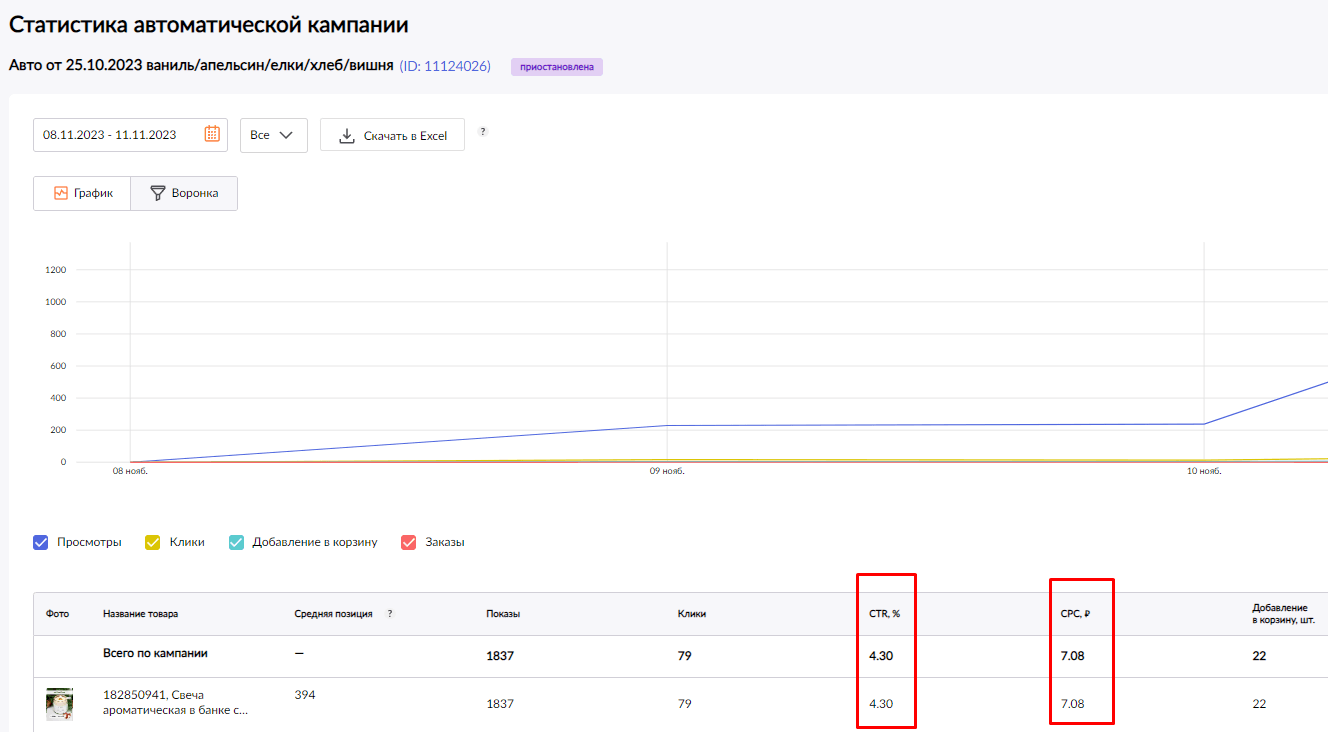Viewport: 1328px width, 732px height.
Task: Switch to the Воронка tab
Action: pyautogui.click(x=184, y=193)
